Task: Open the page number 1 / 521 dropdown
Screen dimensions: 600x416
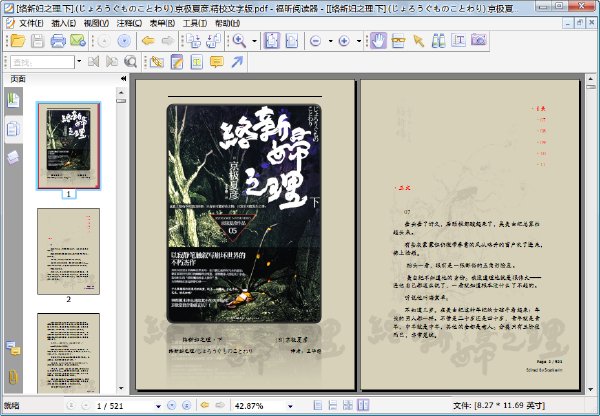Action: pyautogui.click(x=158, y=406)
